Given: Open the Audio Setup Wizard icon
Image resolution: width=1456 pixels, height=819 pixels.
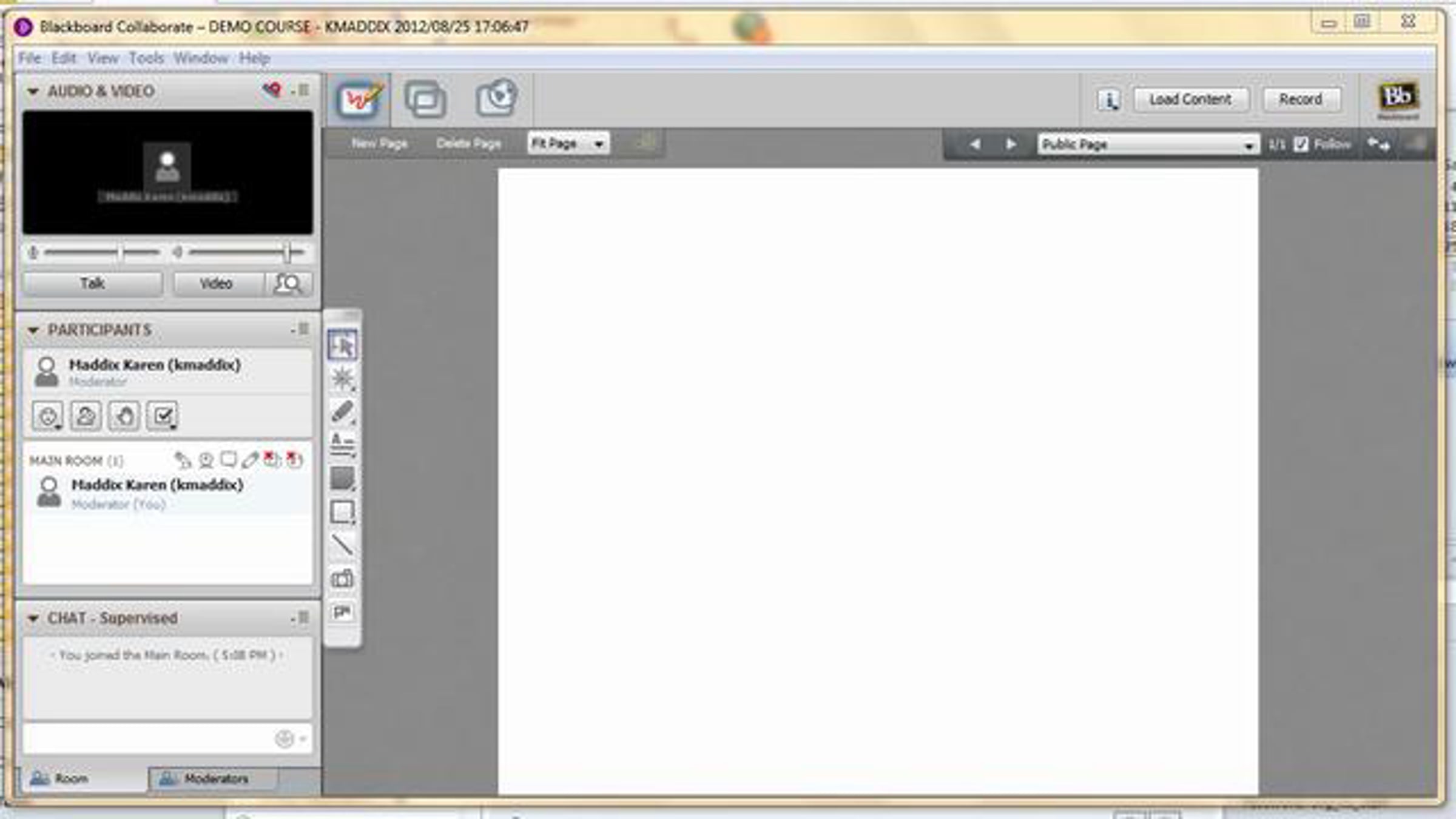Looking at the screenshot, I should (x=272, y=91).
